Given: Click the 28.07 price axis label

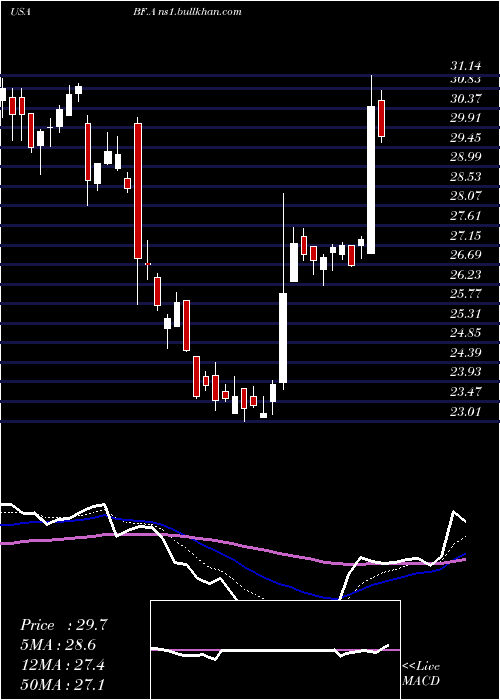Looking at the screenshot, I should click(466, 196).
